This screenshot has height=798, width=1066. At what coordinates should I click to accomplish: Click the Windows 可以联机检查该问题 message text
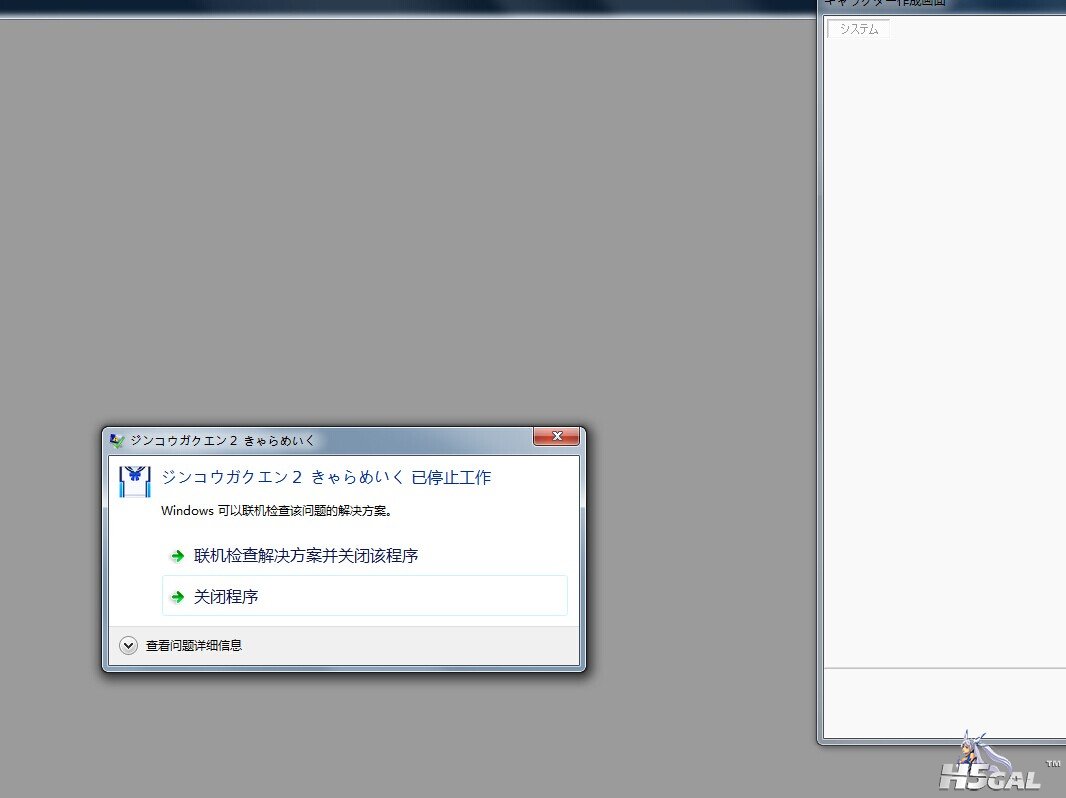[277, 510]
